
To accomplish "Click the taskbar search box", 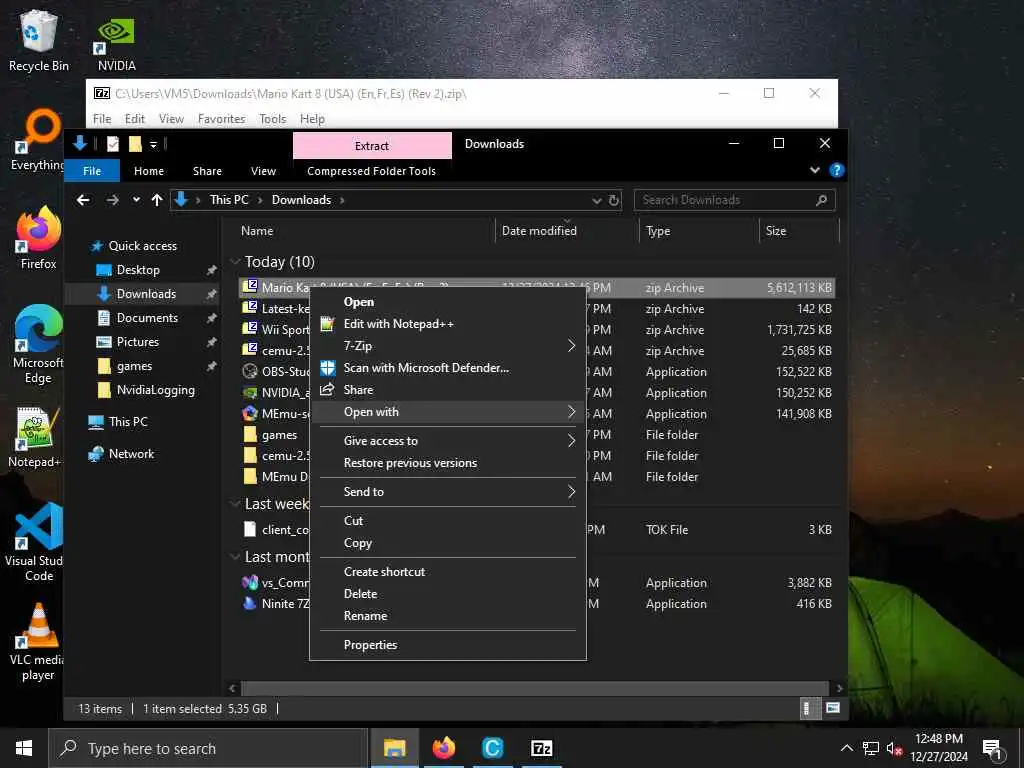I will tap(208, 748).
